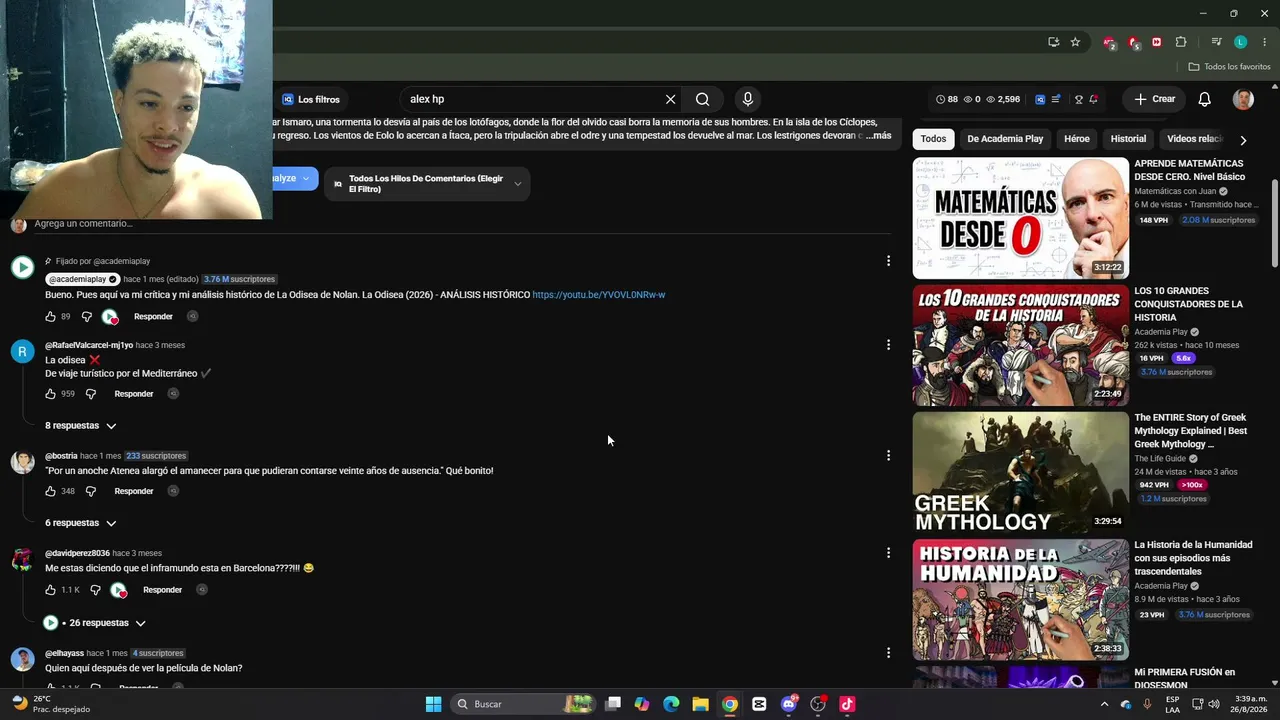Clear the 'alex hp' search text

[x=670, y=99]
